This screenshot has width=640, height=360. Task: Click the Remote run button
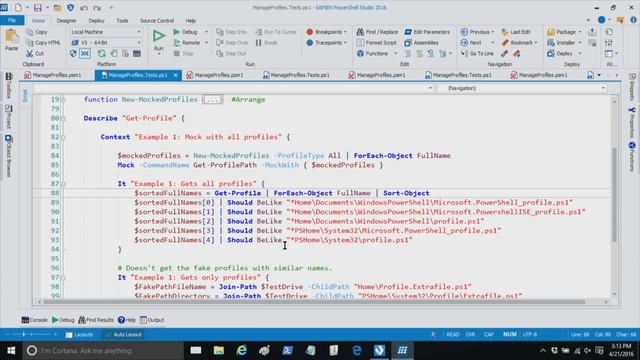(187, 42)
